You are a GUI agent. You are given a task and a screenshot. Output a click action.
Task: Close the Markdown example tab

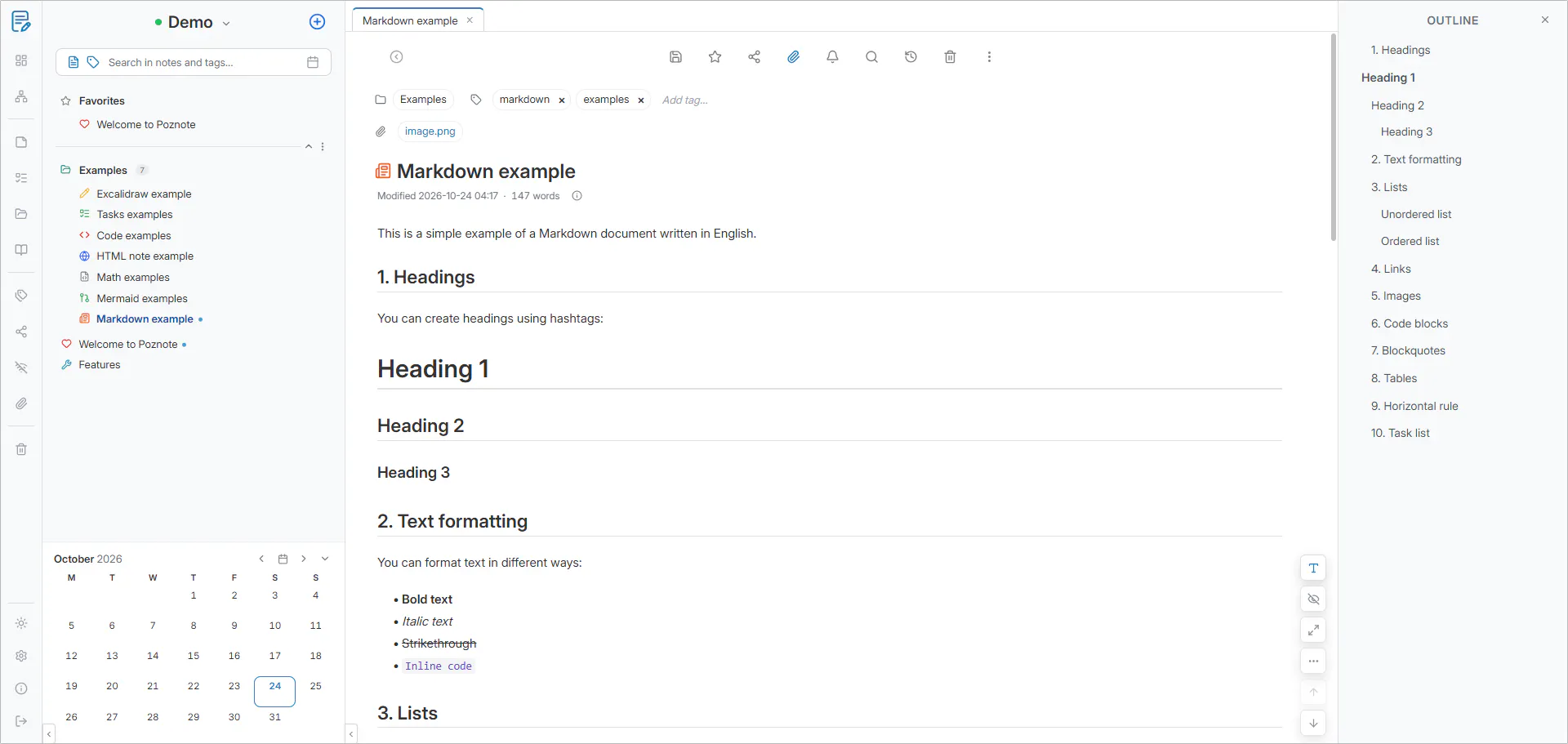tap(470, 20)
